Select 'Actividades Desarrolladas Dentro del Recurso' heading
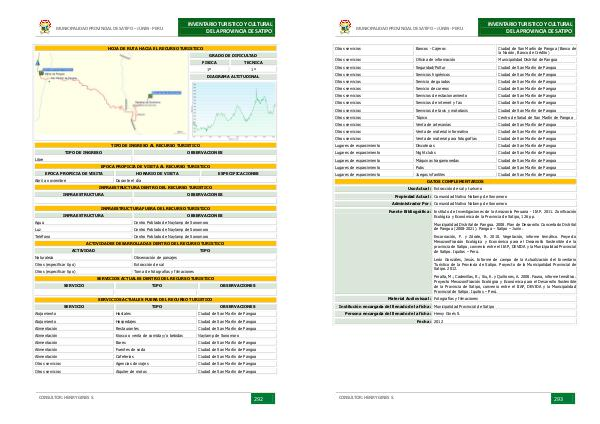The width and height of the screenshot is (600, 424). tap(155, 243)
